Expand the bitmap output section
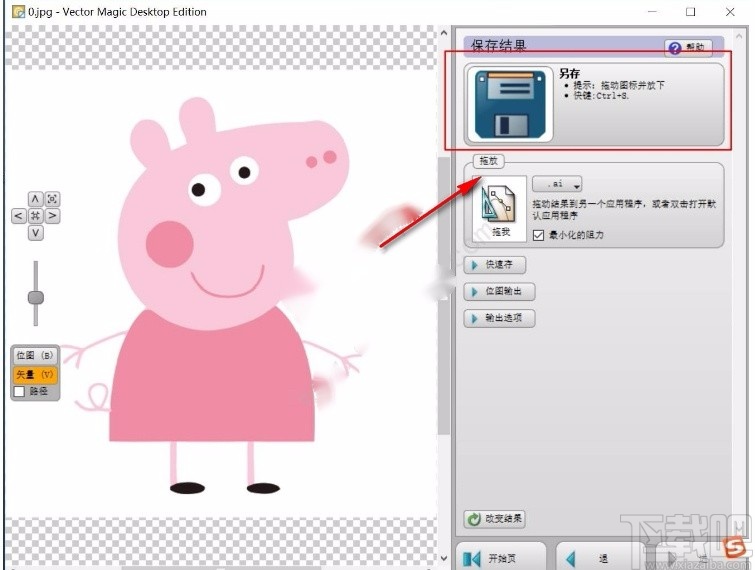This screenshot has height=570, width=755. coord(499,291)
